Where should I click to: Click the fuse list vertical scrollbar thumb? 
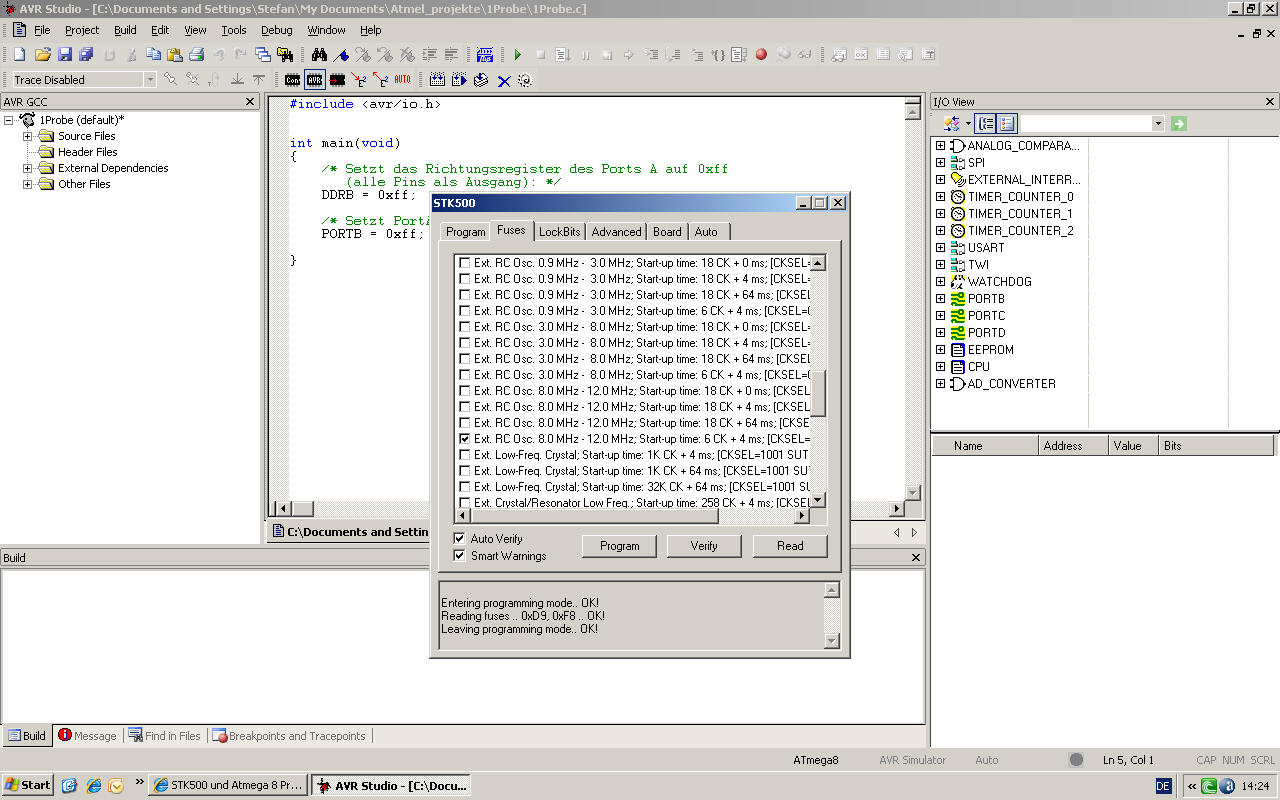pos(817,393)
